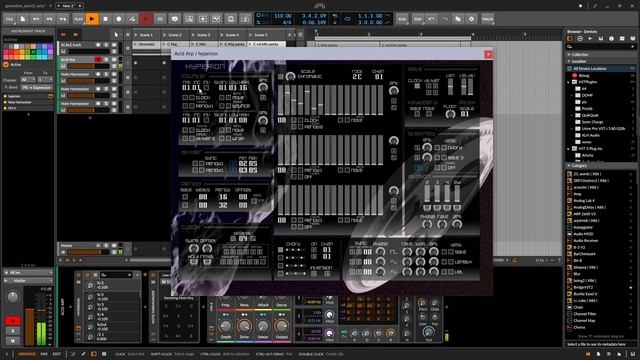Select the info icon in browser
Screen dimensions: 640x360
[x=611, y=38]
